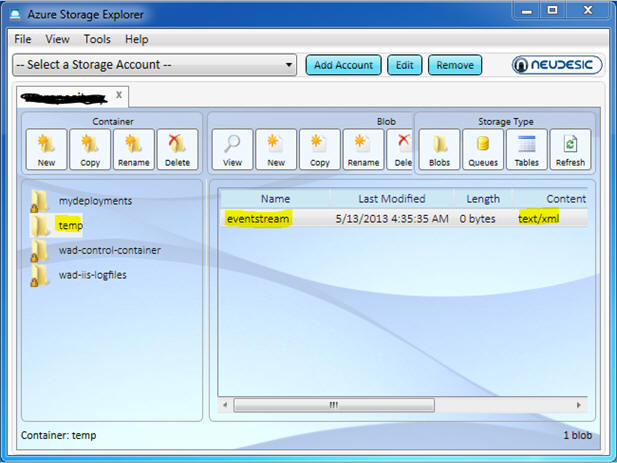The height and width of the screenshot is (463, 617).
Task: Click the New container icon
Action: 46,149
